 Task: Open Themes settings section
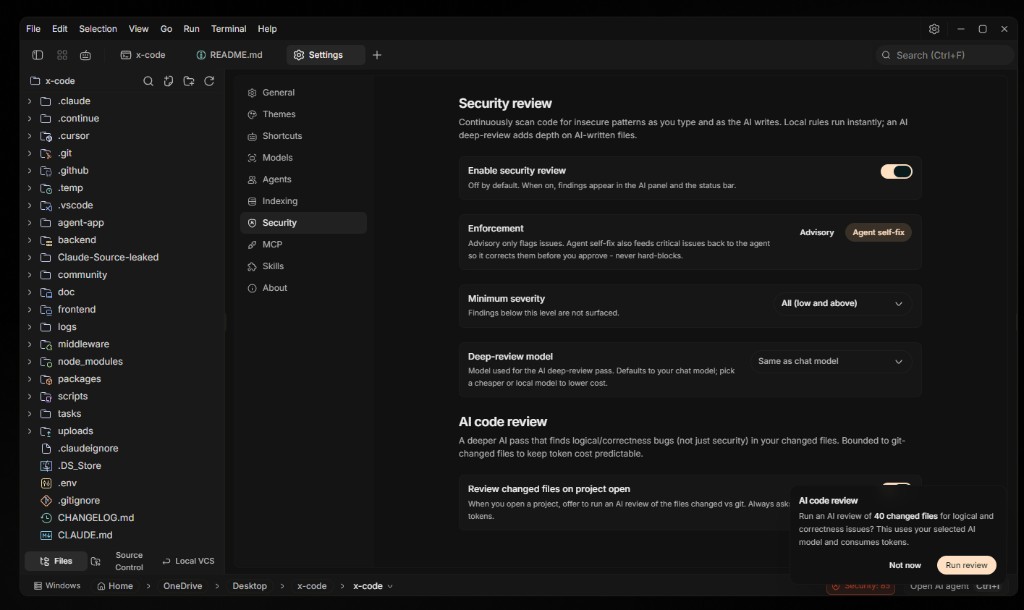(303, 114)
